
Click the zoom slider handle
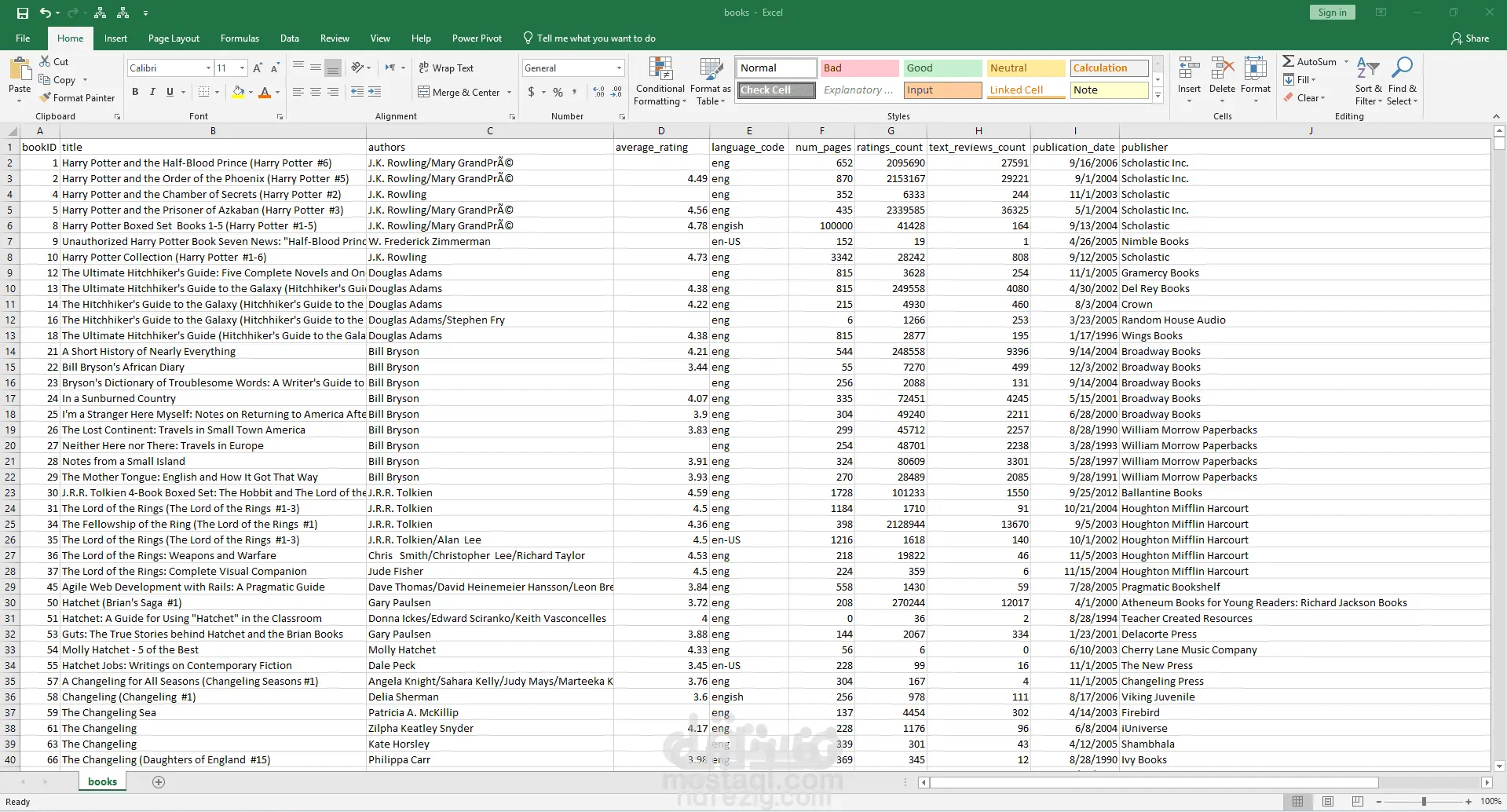1424,802
